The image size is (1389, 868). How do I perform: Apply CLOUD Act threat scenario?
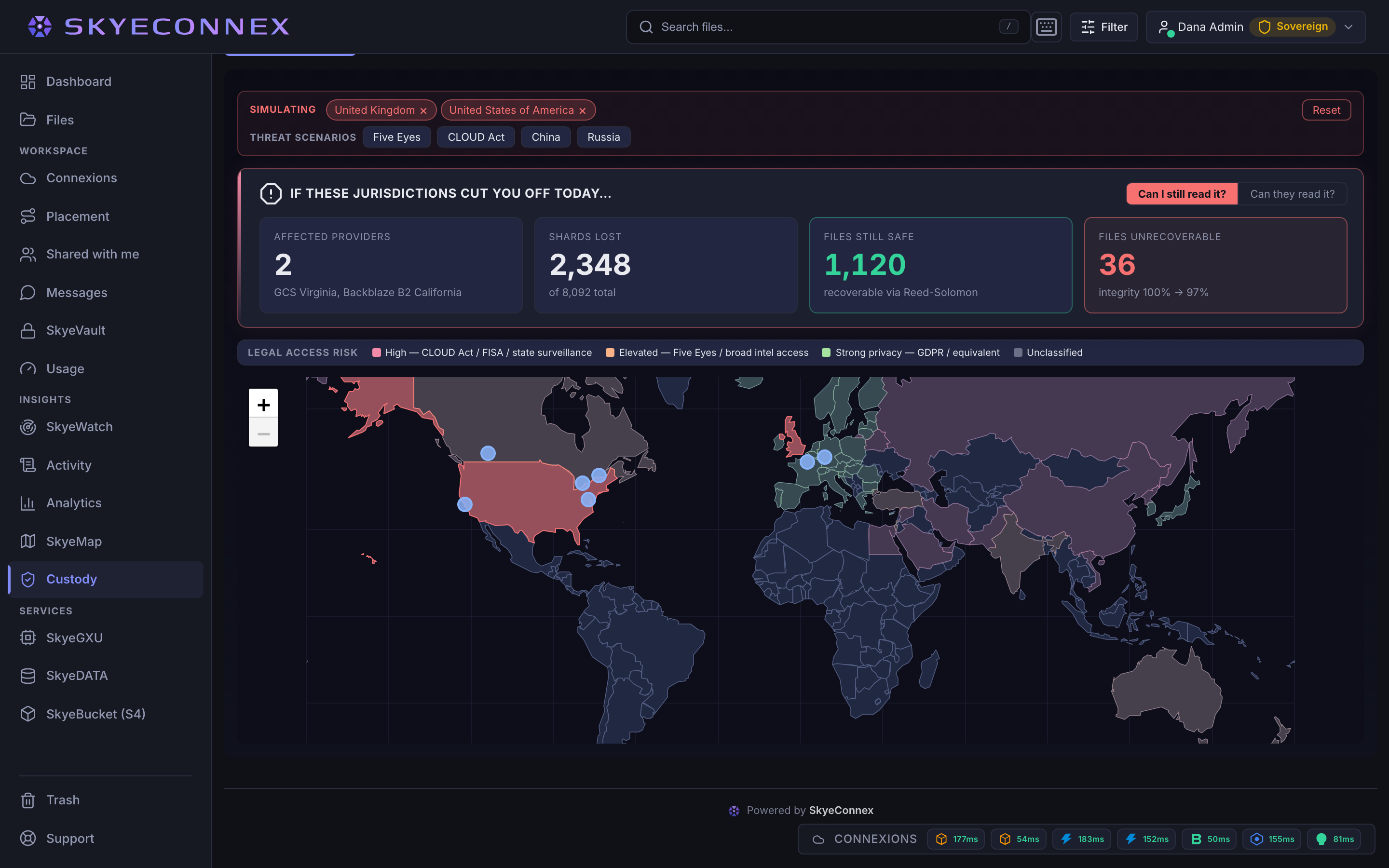pos(476,137)
